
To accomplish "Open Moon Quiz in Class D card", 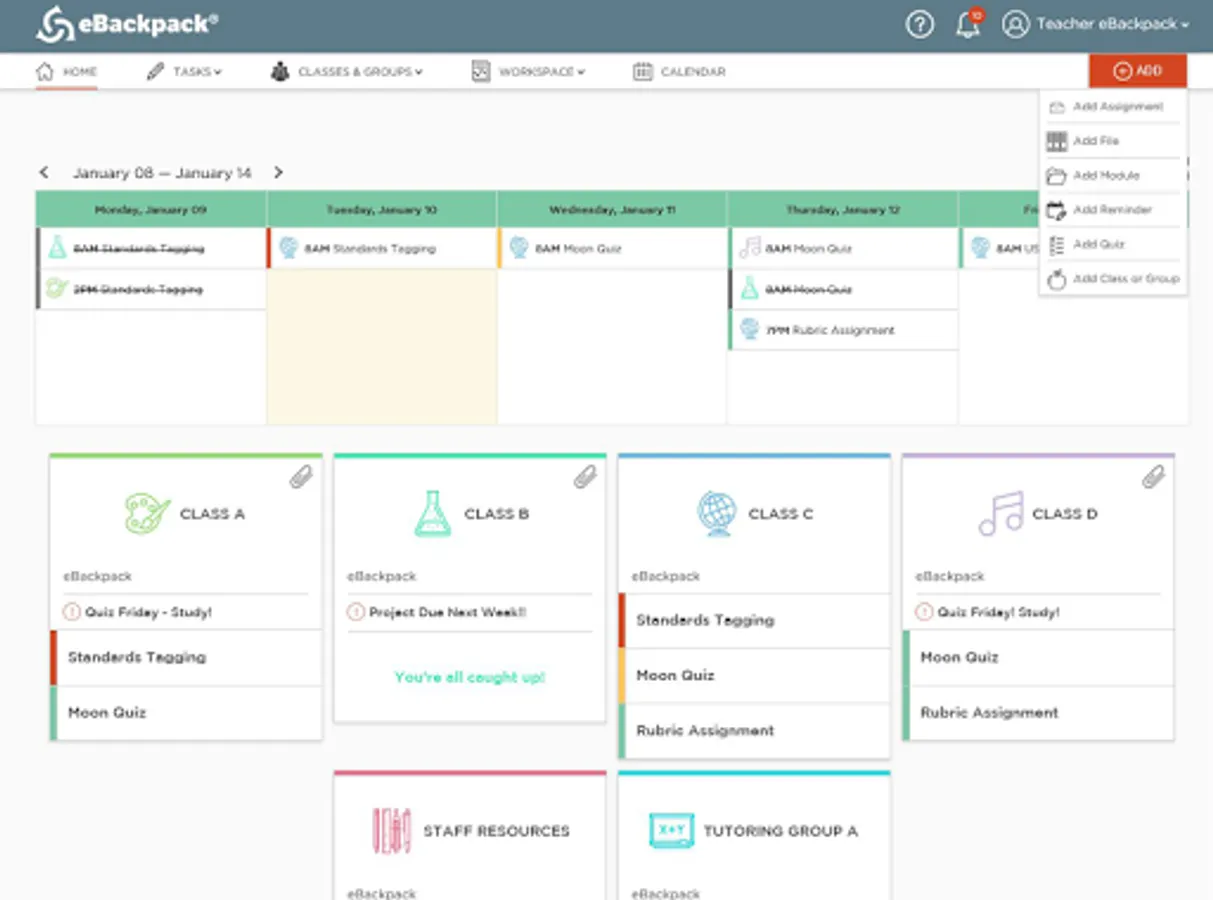I will 1038,657.
